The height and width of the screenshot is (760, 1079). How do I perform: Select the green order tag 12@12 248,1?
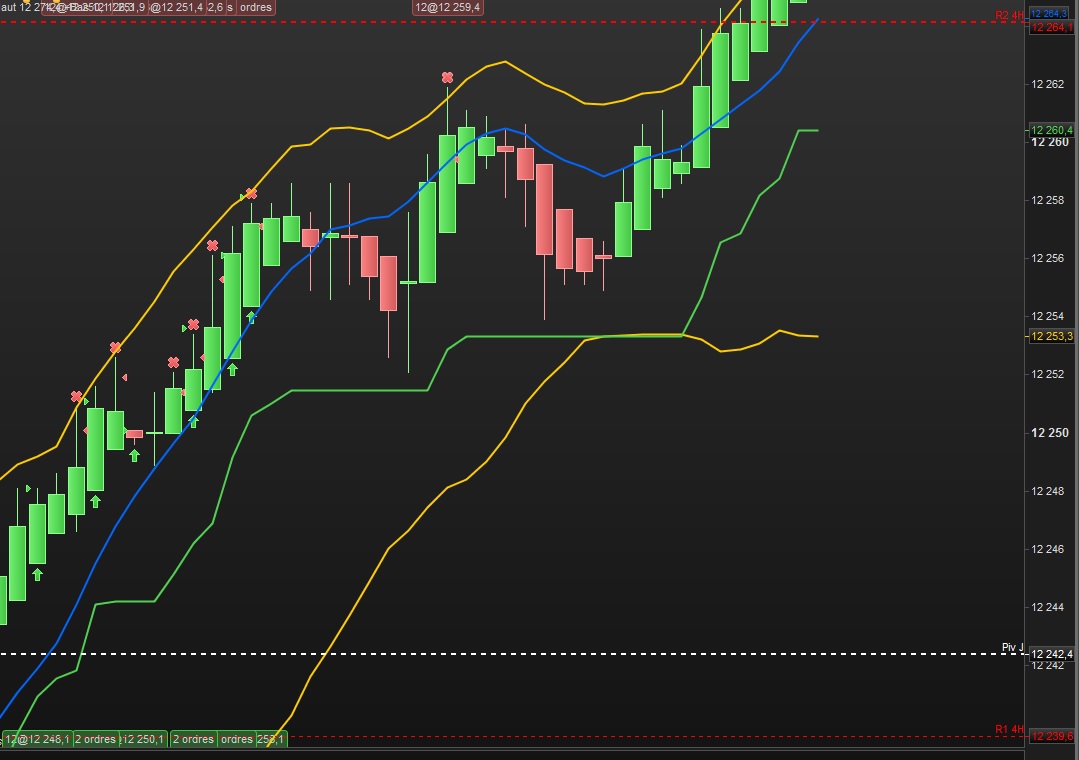(37, 739)
